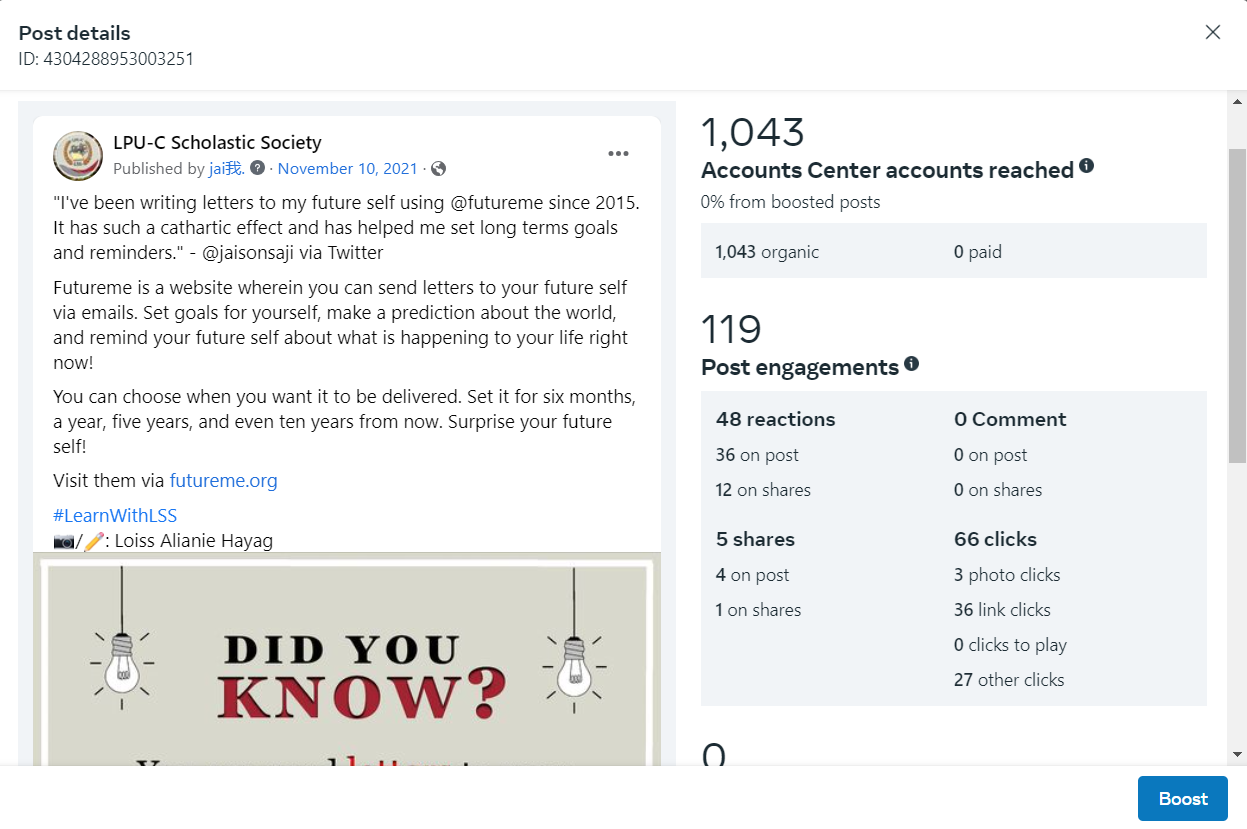Open the futureme.org link

223,481
